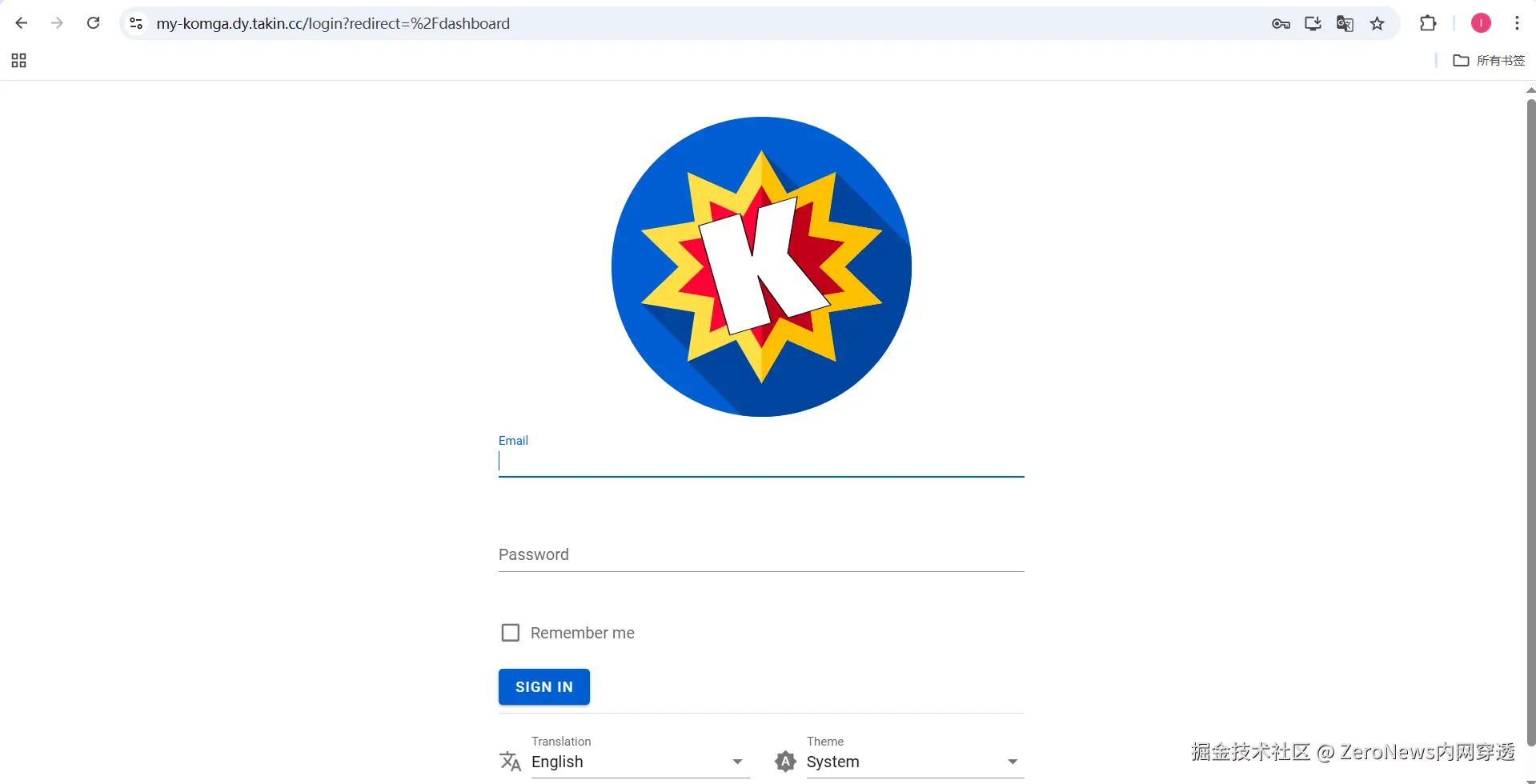
Task: Click the Komga K logo image
Action: tap(761, 266)
